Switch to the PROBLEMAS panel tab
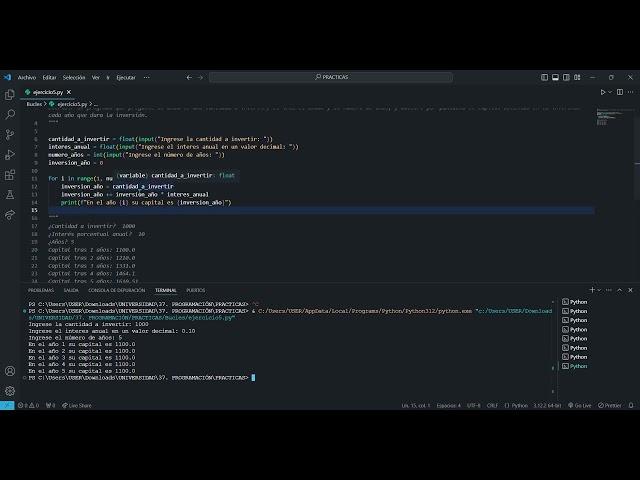 pos(41,290)
